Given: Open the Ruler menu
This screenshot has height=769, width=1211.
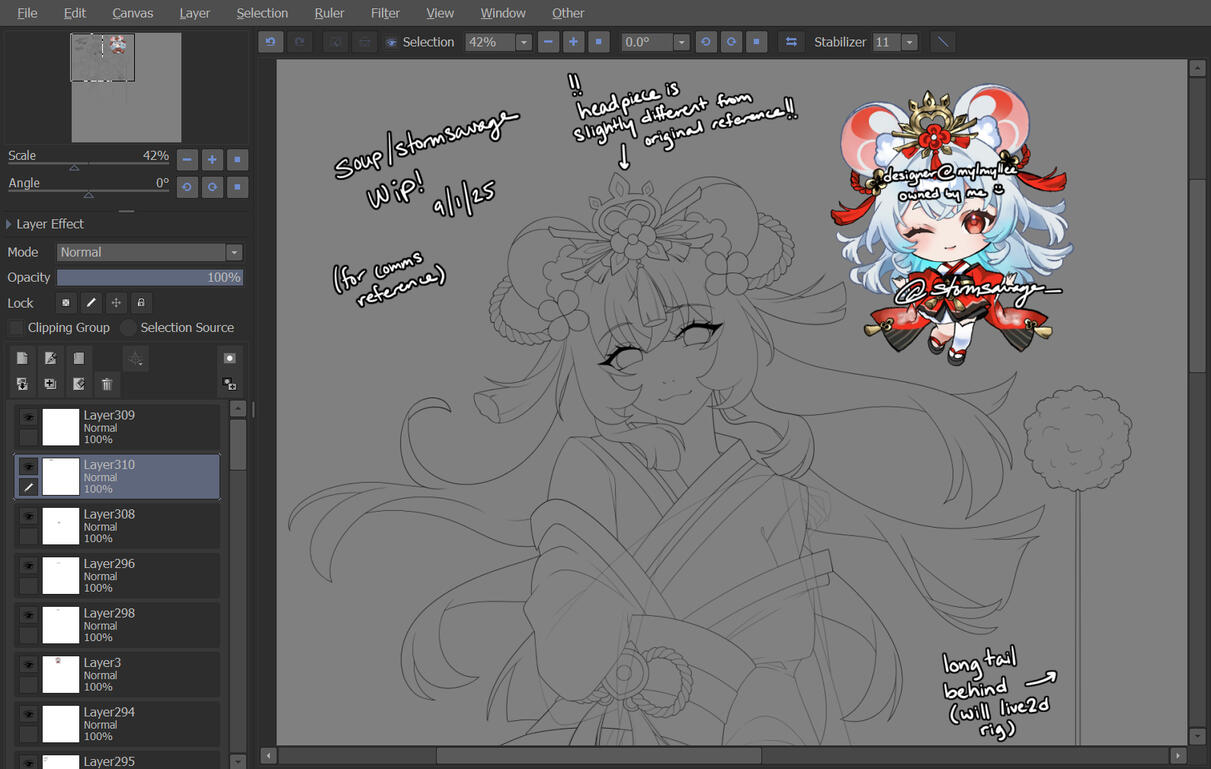Looking at the screenshot, I should [329, 13].
